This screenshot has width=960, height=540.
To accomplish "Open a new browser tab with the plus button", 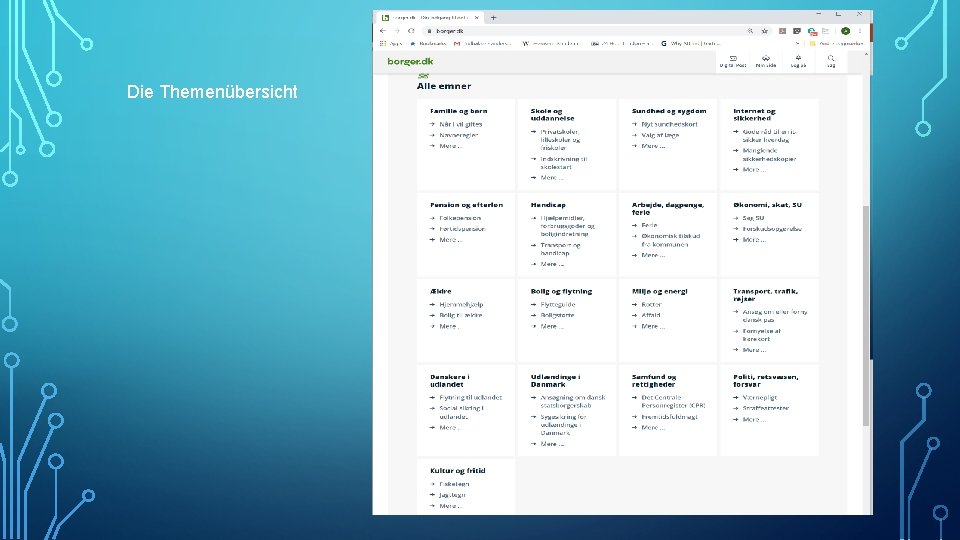I will tap(493, 18).
